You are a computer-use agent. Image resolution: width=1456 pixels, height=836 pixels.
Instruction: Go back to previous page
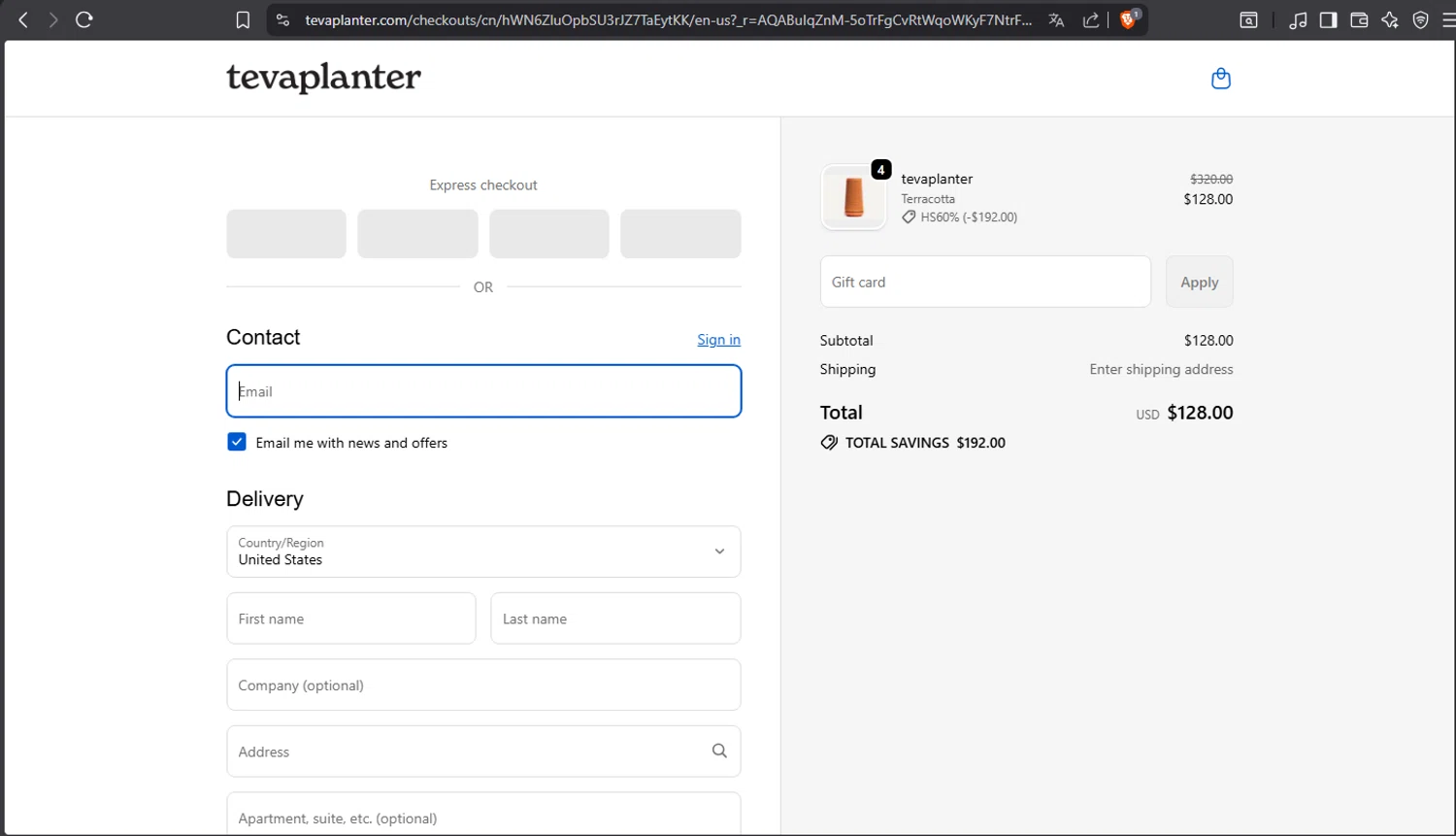pyautogui.click(x=23, y=19)
